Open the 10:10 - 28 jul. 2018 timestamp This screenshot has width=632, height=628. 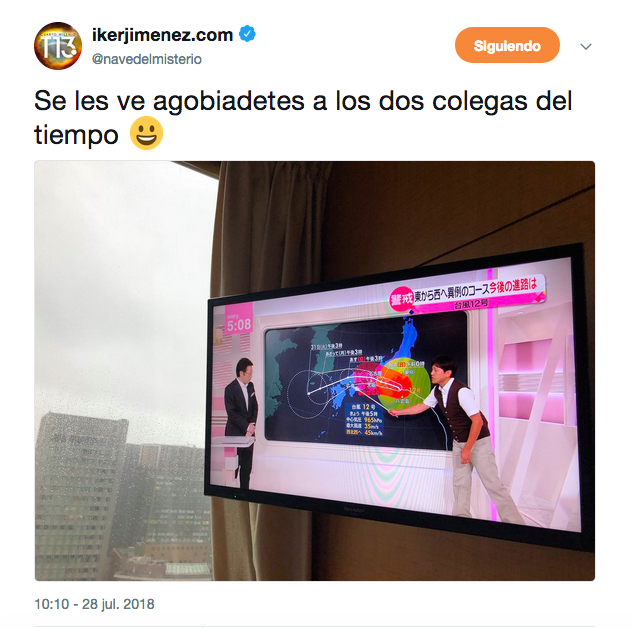pyautogui.click(x=94, y=604)
